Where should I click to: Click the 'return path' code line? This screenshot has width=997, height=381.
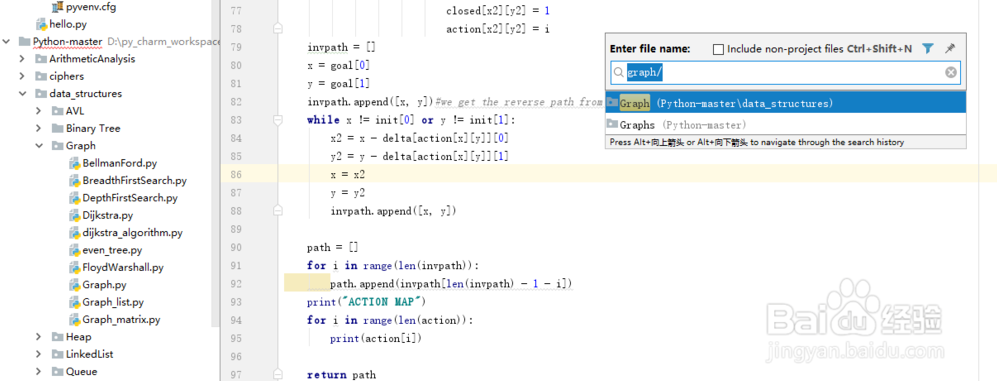pos(341,375)
